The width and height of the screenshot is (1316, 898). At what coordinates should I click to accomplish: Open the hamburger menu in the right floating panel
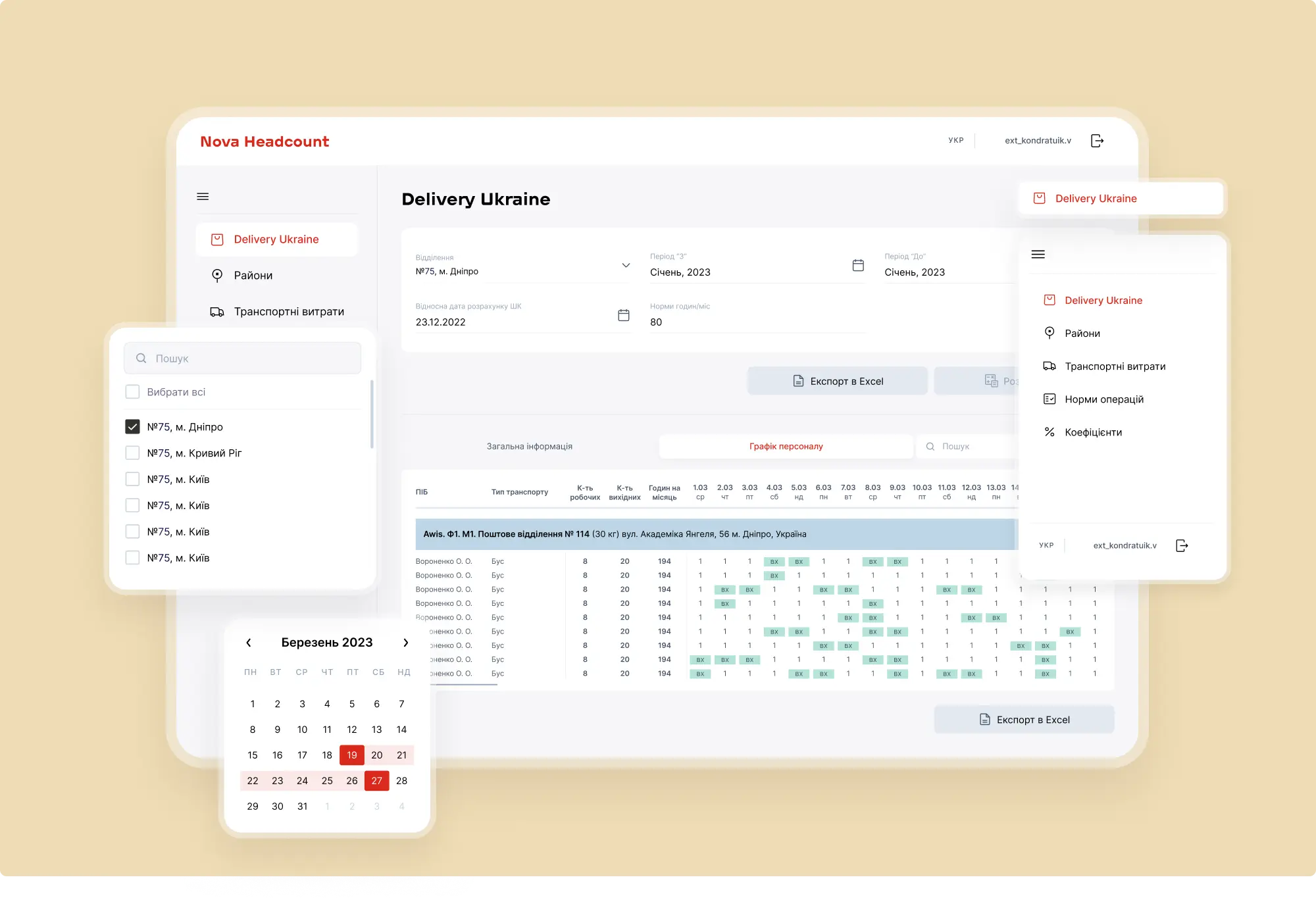pyautogui.click(x=1038, y=255)
